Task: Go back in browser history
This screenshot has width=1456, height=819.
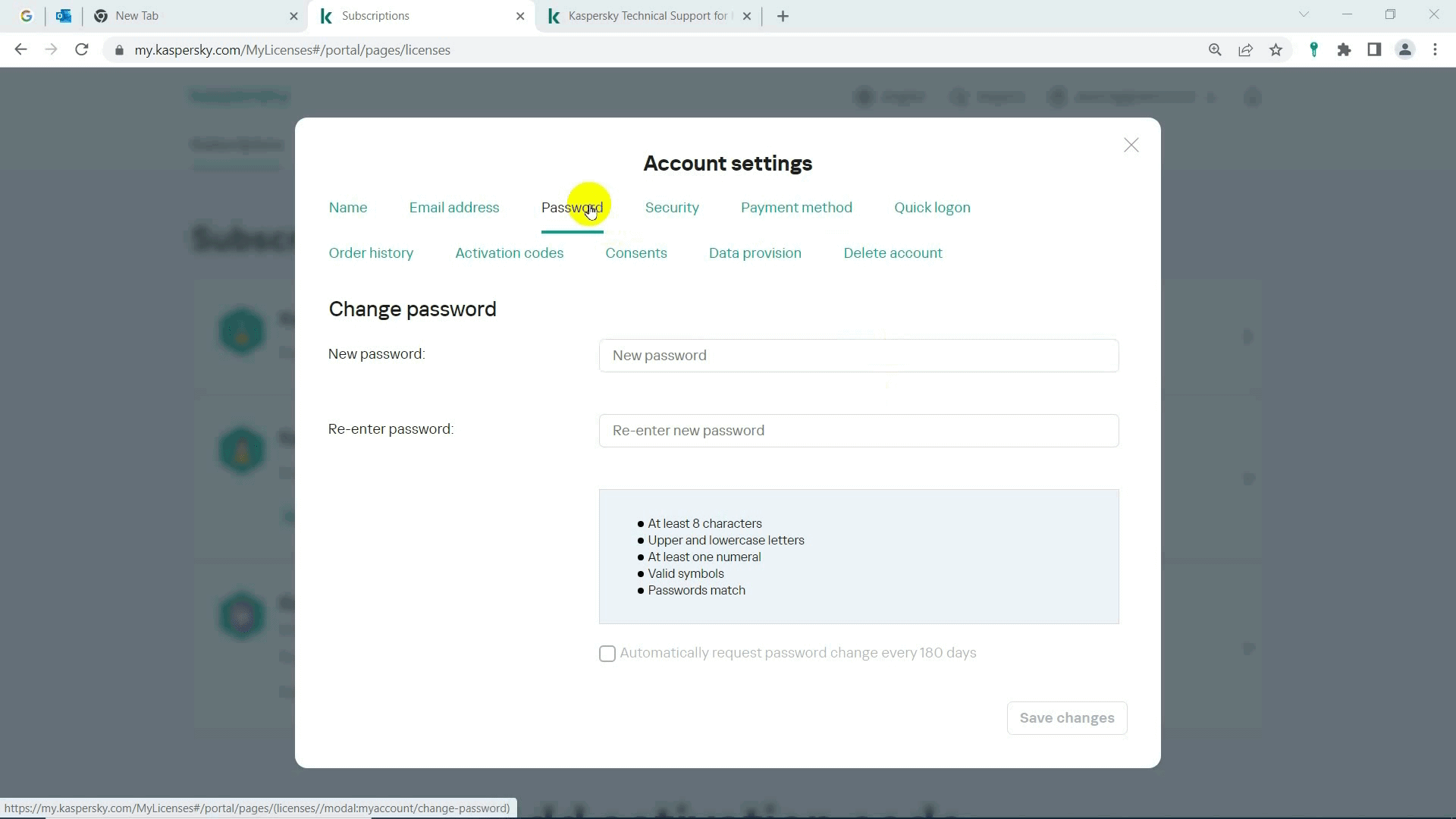Action: [20, 50]
